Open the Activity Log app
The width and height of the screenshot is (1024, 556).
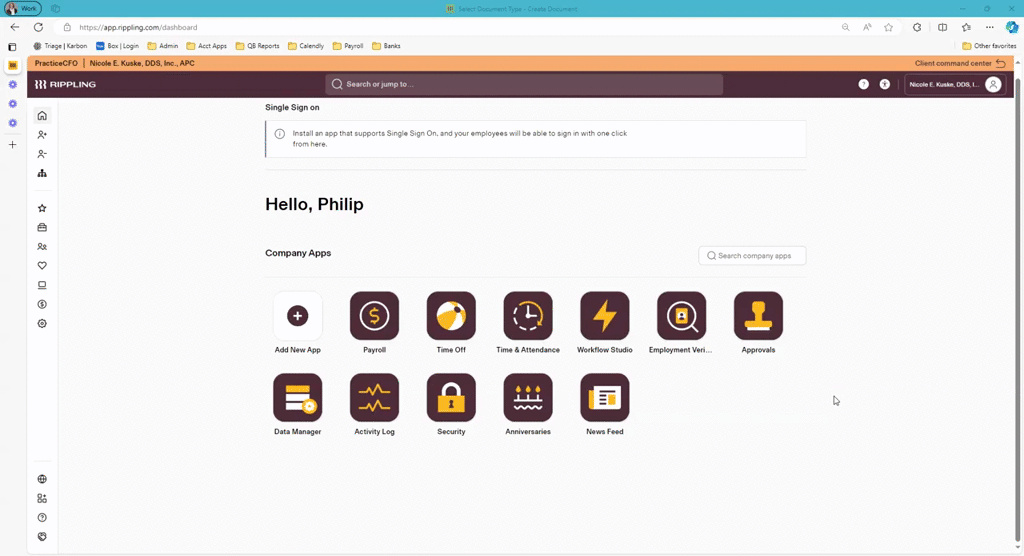[374, 398]
